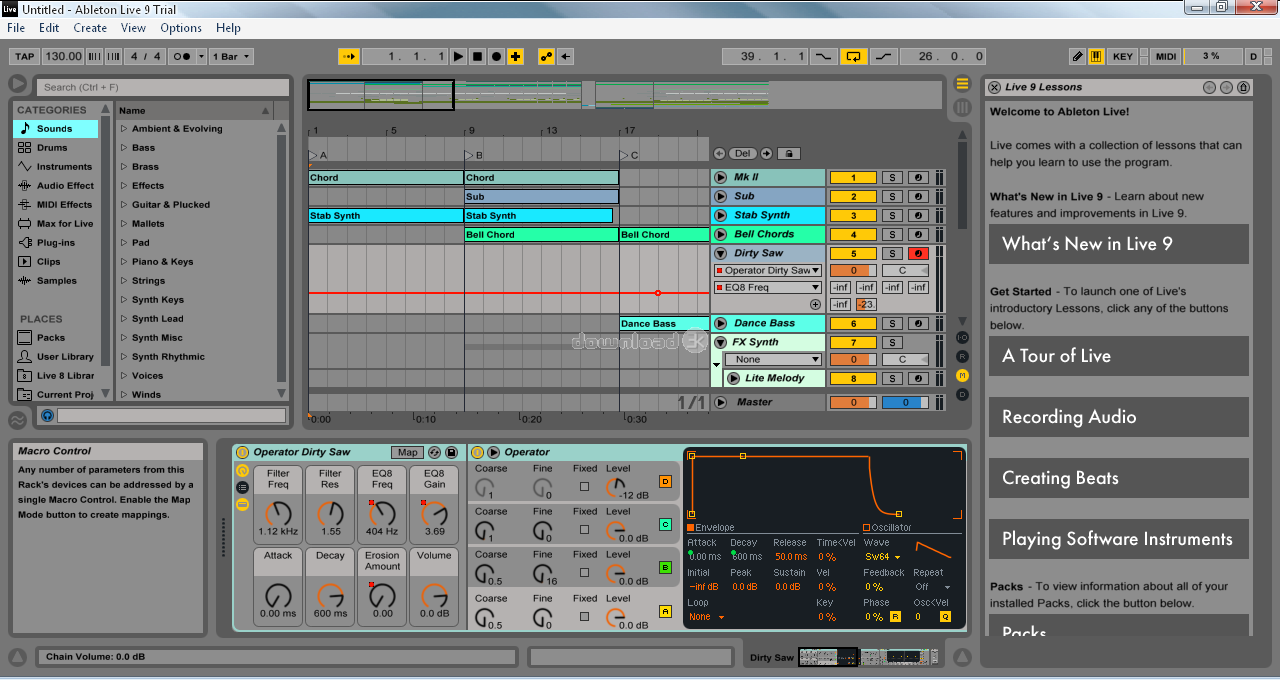This screenshot has height=680, width=1280.
Task: Click the Arrangement Record button
Action: coord(497,57)
